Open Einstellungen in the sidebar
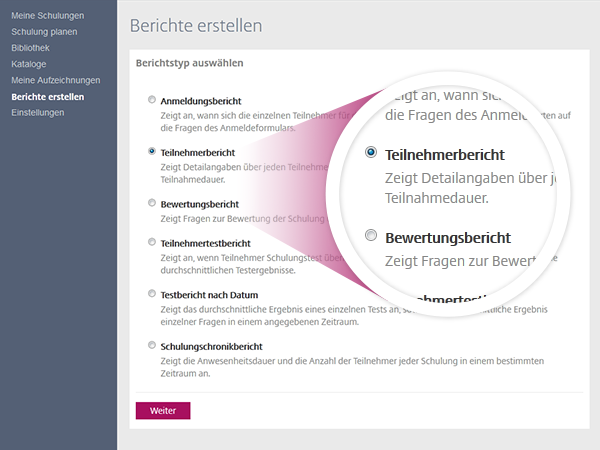Viewport: 600px width, 450px height. (x=38, y=112)
